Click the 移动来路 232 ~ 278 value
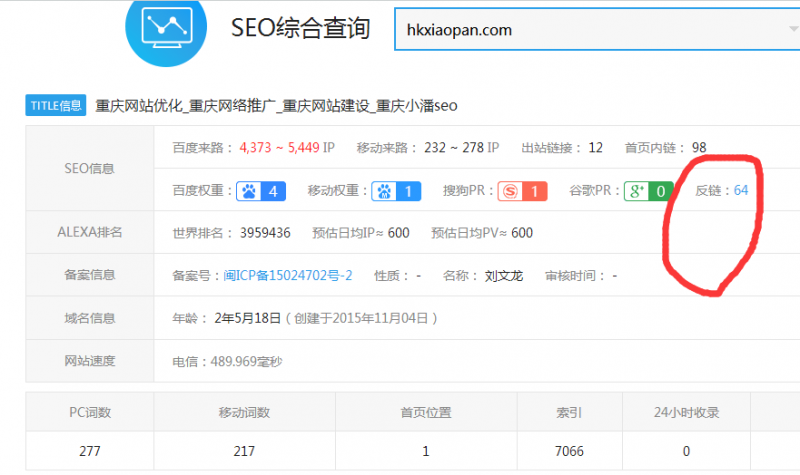The height and width of the screenshot is (475, 800). (x=454, y=148)
